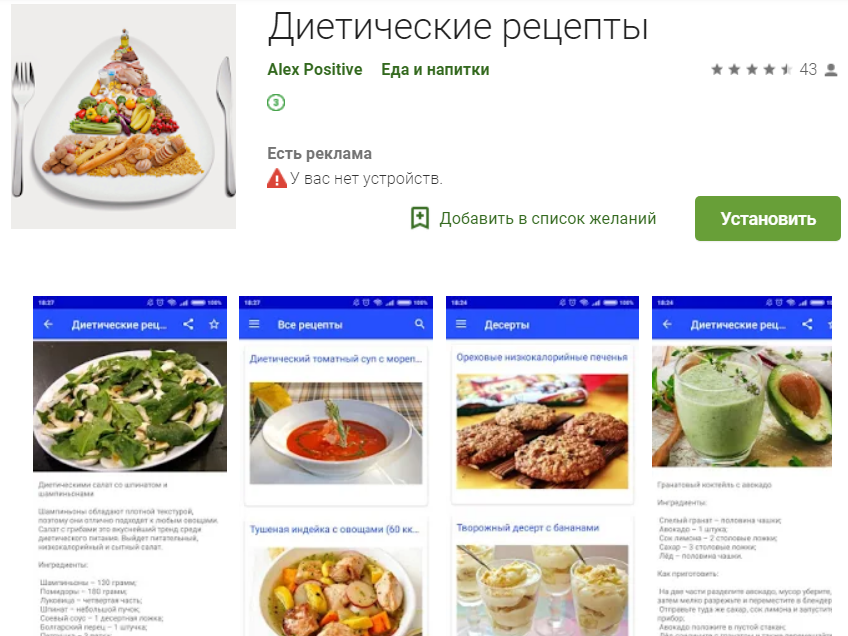Click the back arrow in first screenshot
The height and width of the screenshot is (636, 848).
click(48, 324)
